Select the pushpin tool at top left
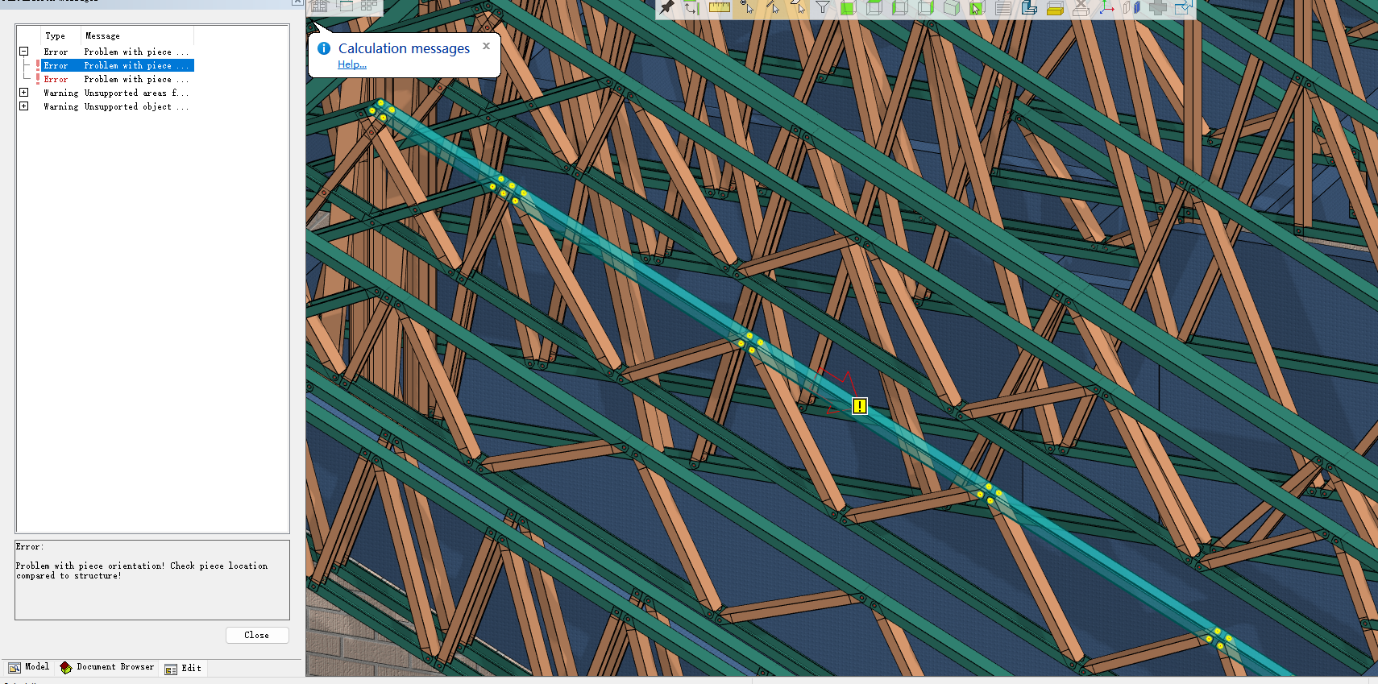Viewport: 1378px width, 684px height. click(x=669, y=8)
